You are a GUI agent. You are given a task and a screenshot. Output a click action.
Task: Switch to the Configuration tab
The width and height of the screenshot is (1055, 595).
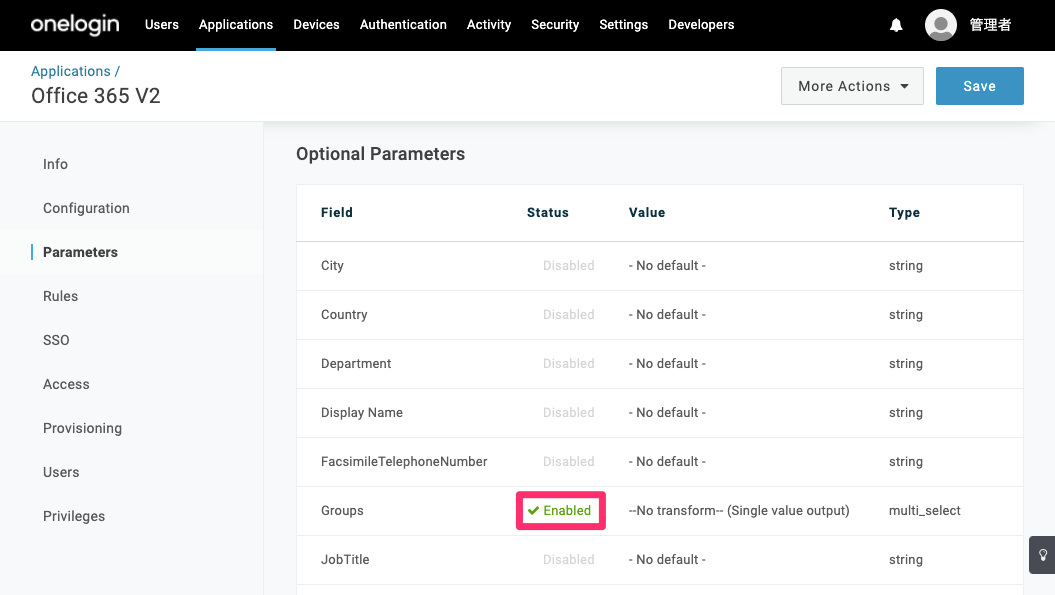coord(86,208)
